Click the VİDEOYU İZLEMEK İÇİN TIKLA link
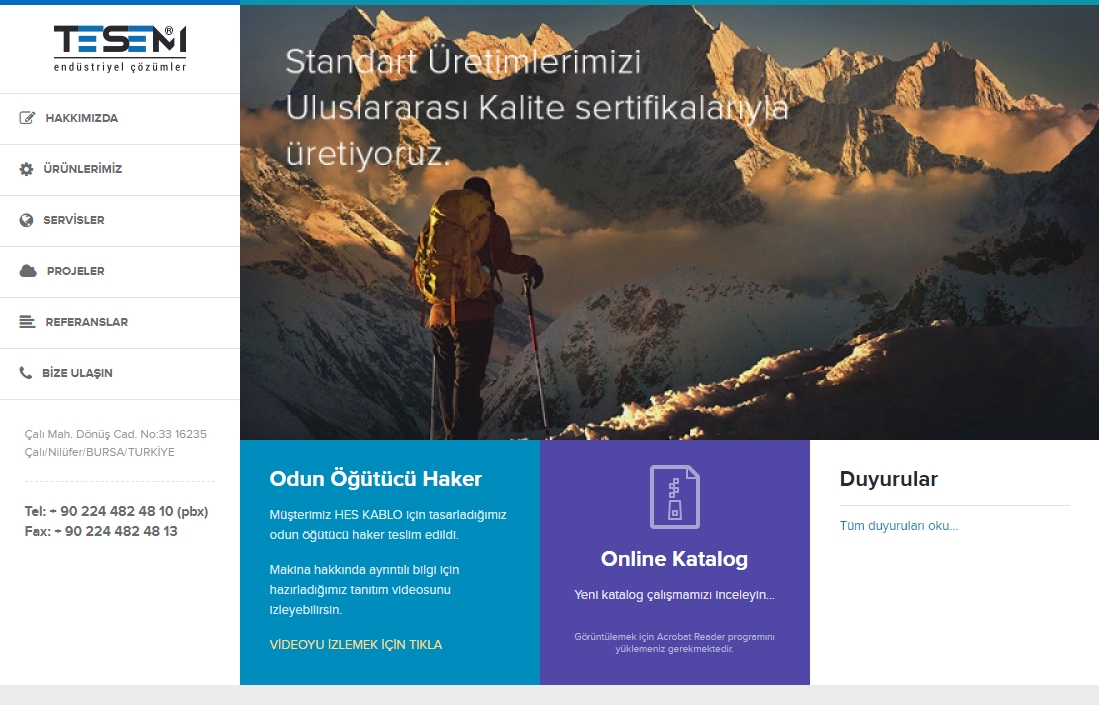Screen dimensions: 1099x705 tap(356, 645)
